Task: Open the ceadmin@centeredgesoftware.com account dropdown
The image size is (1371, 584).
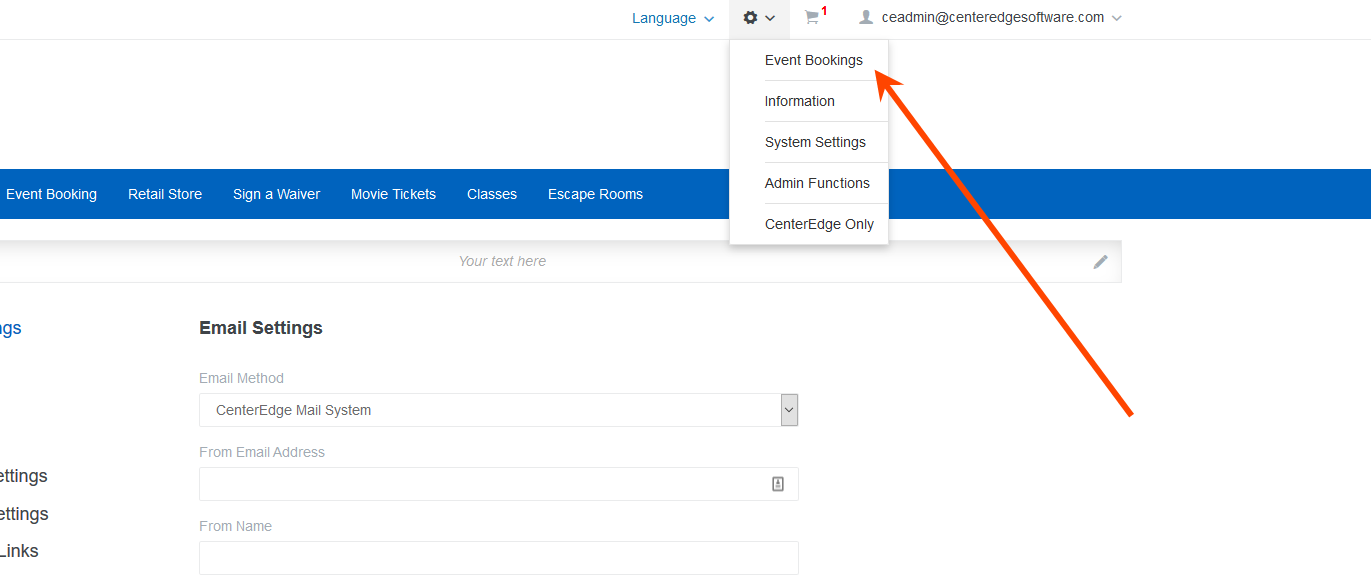Action: 990,18
